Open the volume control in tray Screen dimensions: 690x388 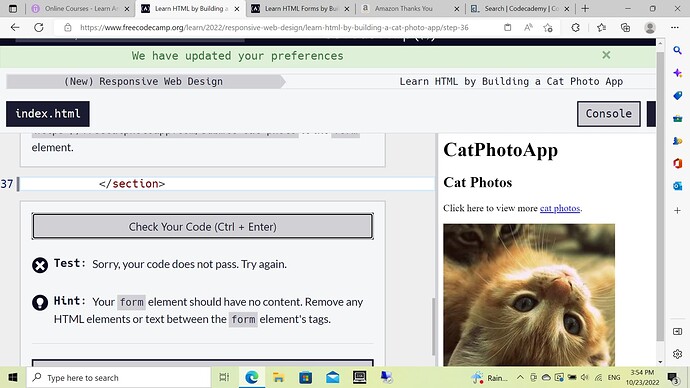[x=584, y=377]
